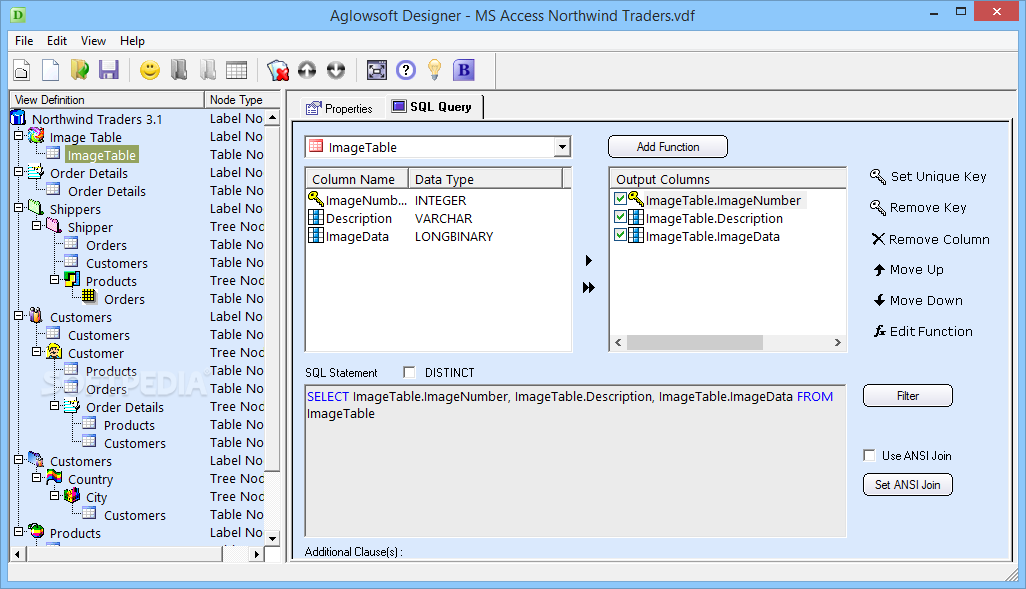Collapse the Products node under Shipper
1026x589 pixels.
(55, 279)
